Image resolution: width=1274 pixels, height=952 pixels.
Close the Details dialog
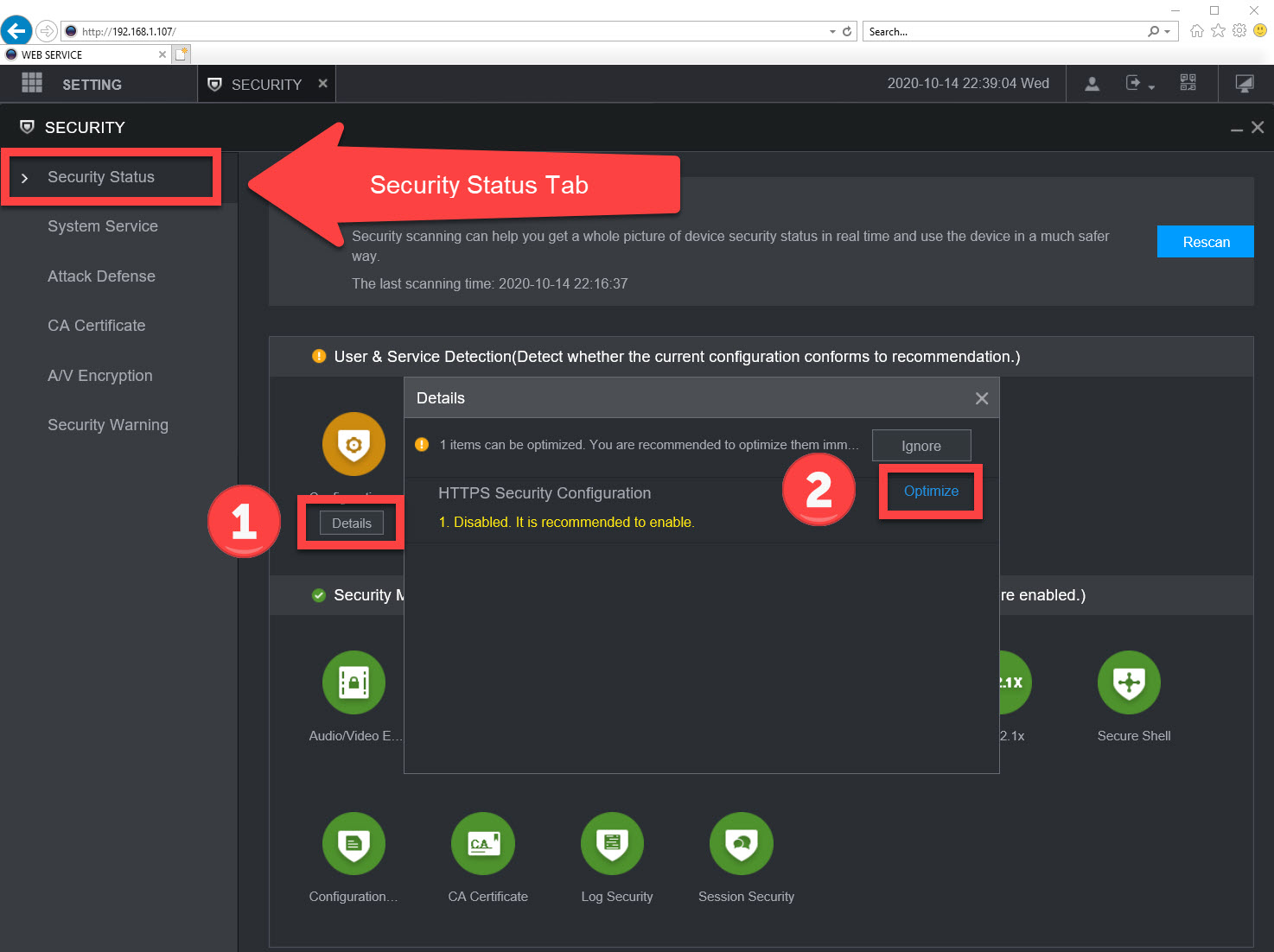(x=981, y=398)
